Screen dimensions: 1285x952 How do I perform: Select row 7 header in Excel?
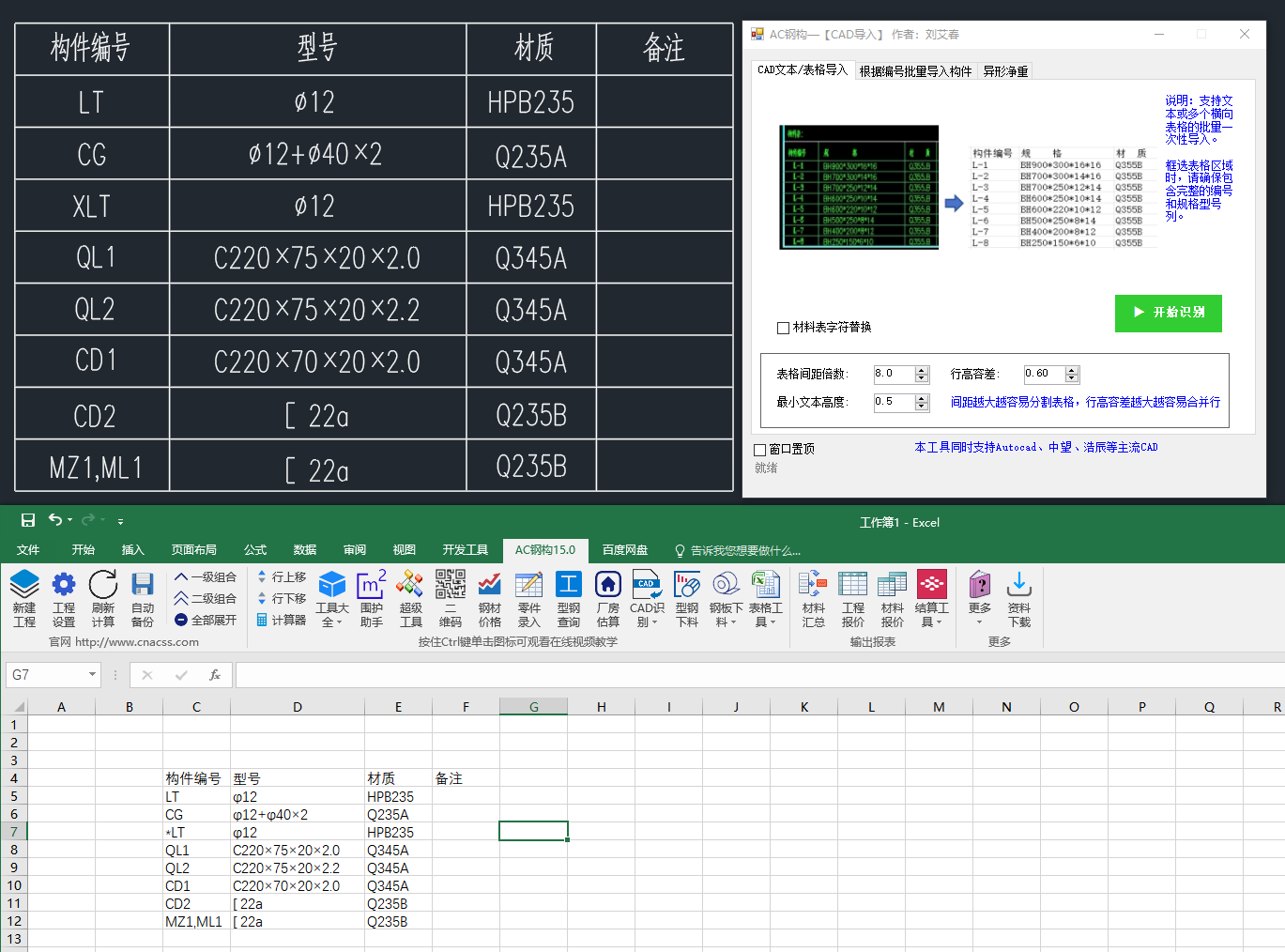click(x=14, y=833)
